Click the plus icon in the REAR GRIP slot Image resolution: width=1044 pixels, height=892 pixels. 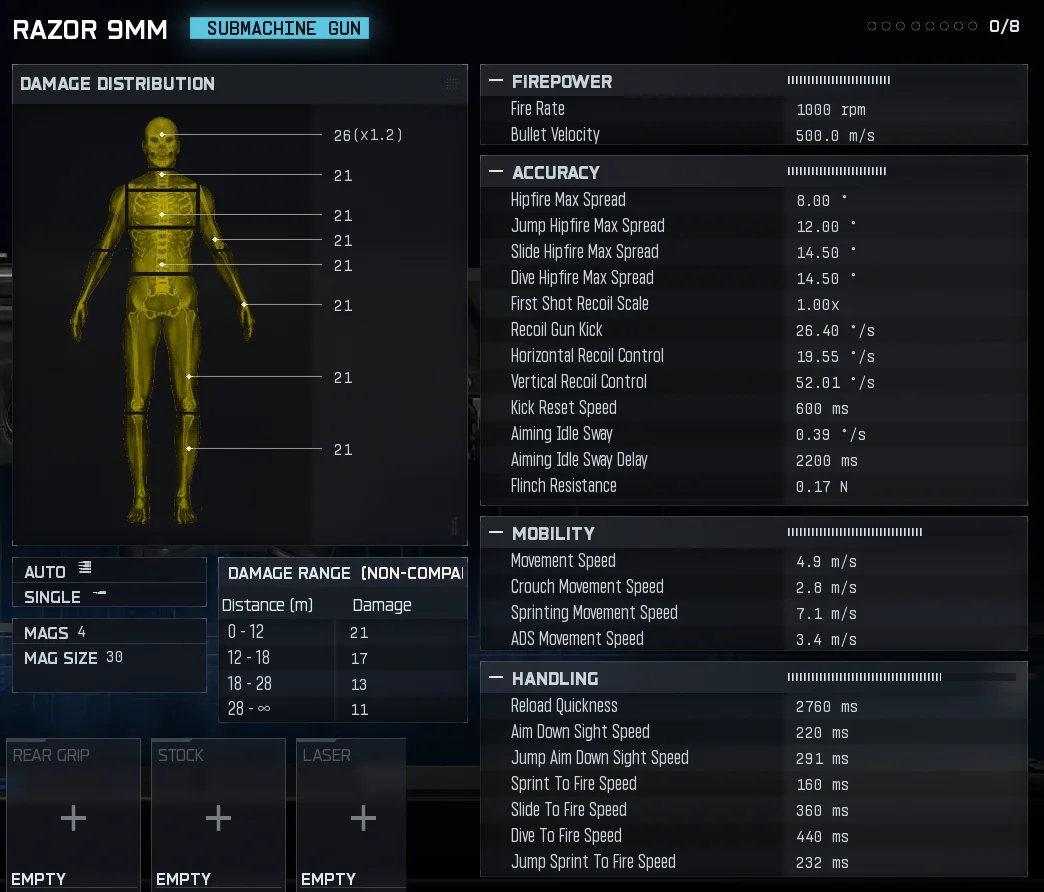click(x=72, y=817)
